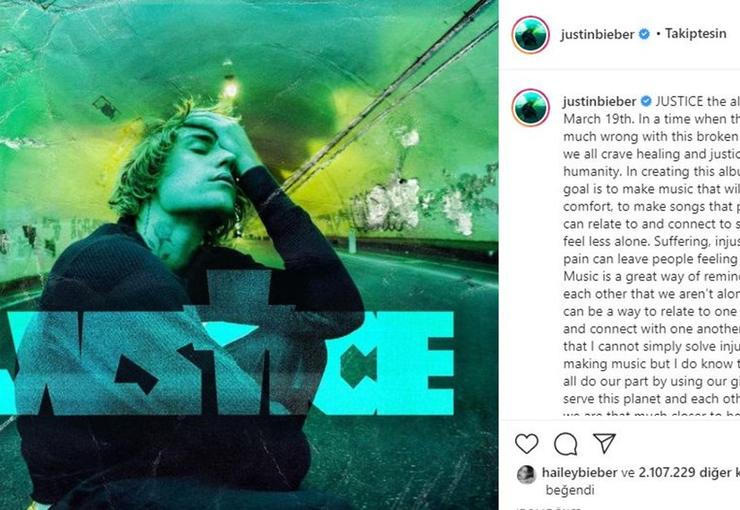The image size is (740, 510).
Task: Share the post using the paper plane icon
Action: pos(605,443)
